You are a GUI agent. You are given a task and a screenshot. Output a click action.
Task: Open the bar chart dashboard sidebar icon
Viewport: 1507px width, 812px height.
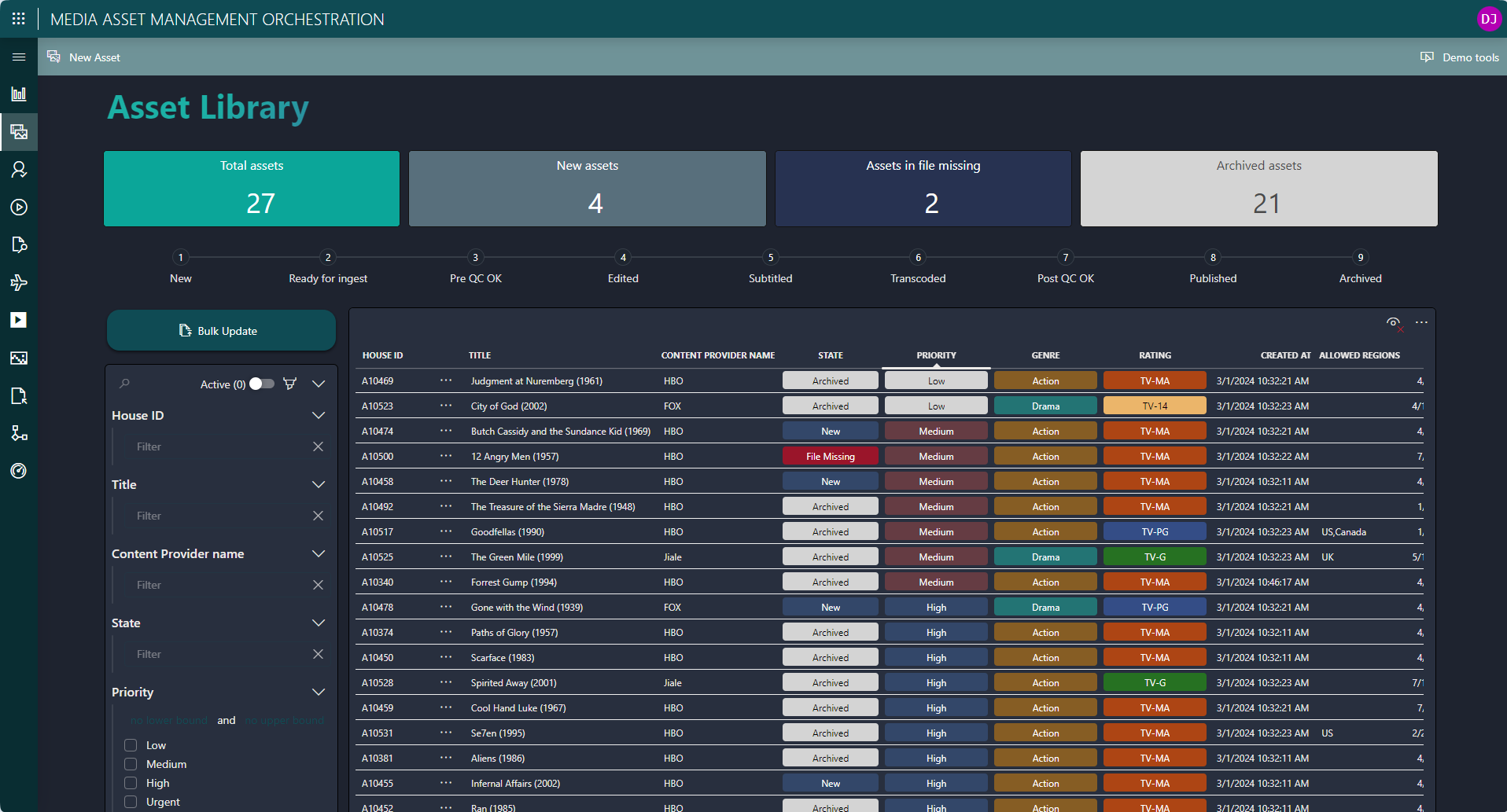19,94
